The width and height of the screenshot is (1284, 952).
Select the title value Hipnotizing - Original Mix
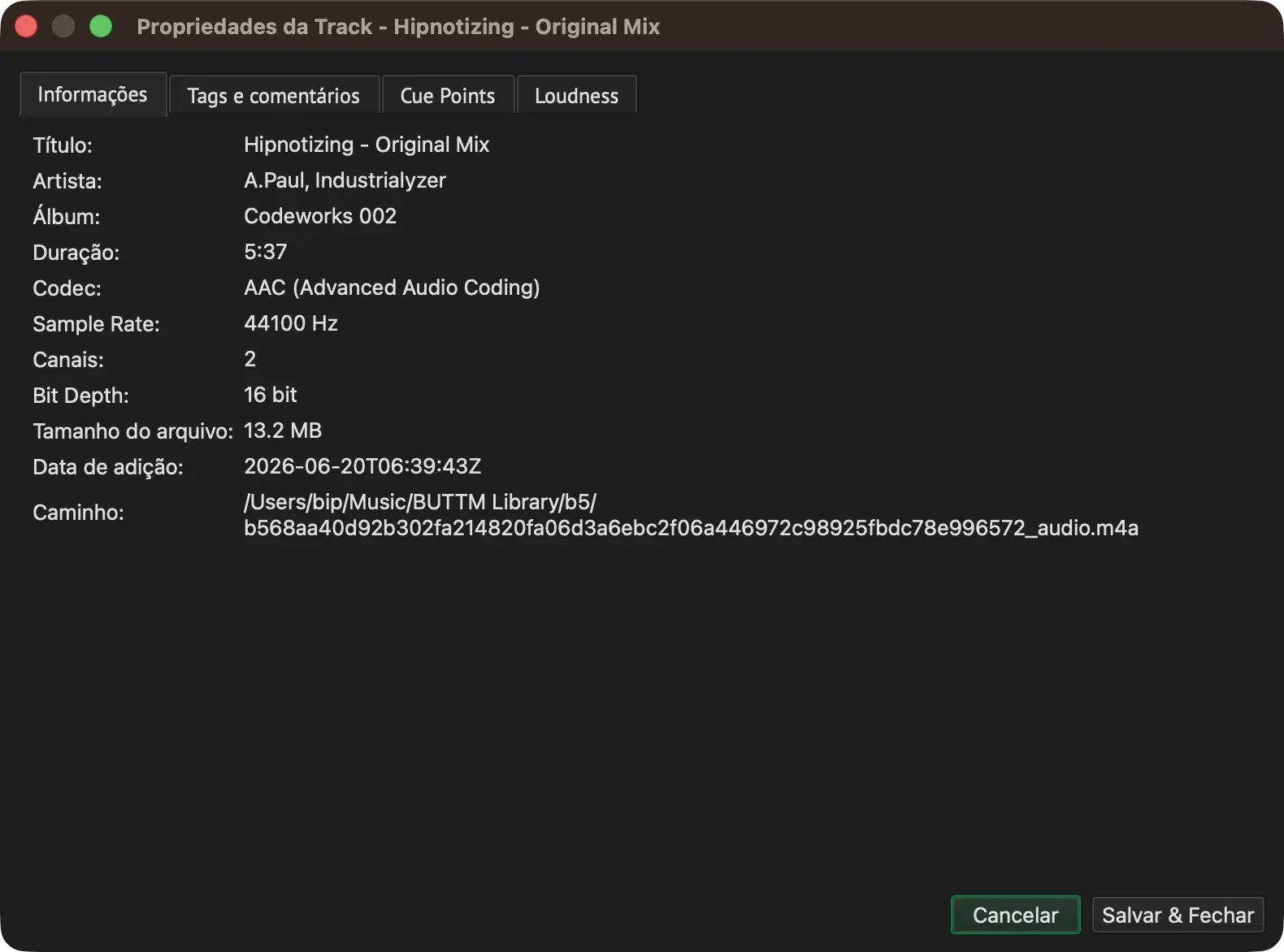pyautogui.click(x=367, y=145)
